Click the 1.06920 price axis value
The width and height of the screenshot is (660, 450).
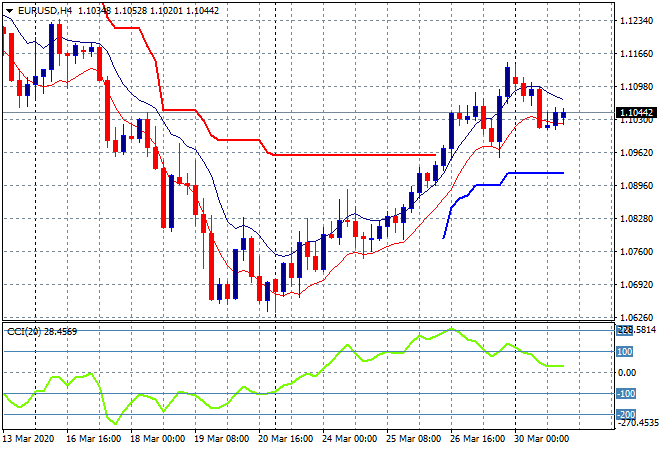[637, 285]
